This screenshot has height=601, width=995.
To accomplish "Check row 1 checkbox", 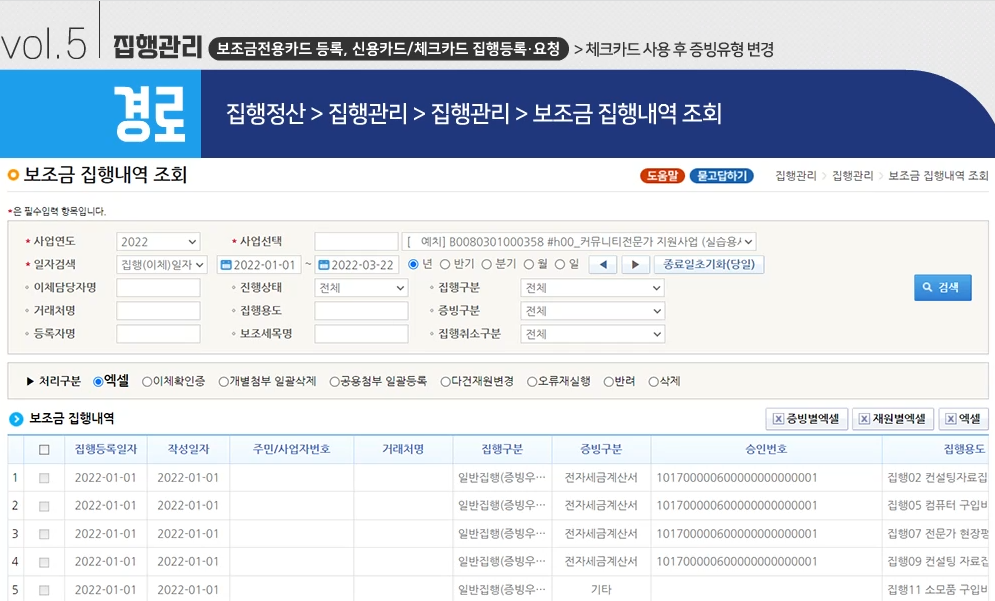I will pyautogui.click(x=44, y=478).
